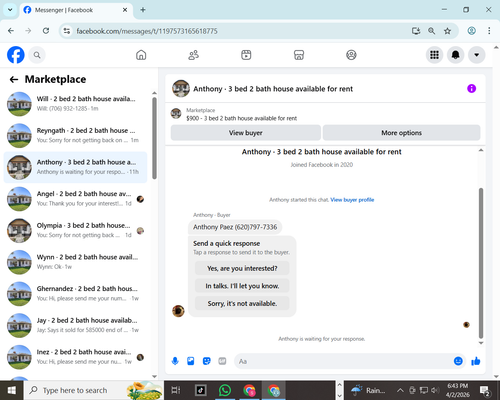This screenshot has height=400, width=500.
Task: Open the Windows Start menu
Action: [x=12, y=390]
